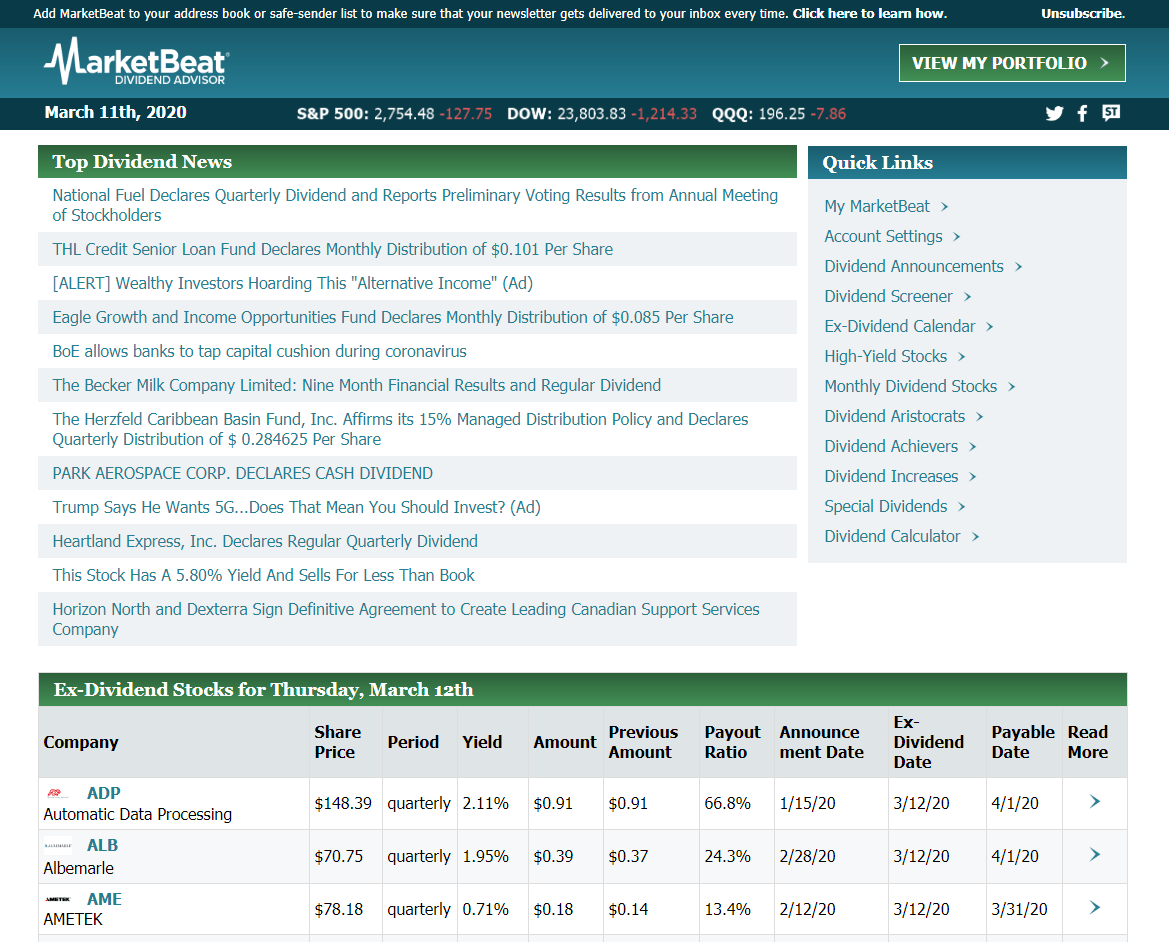Click the Albemarle company logo
The width and height of the screenshot is (1169, 942).
(57, 846)
